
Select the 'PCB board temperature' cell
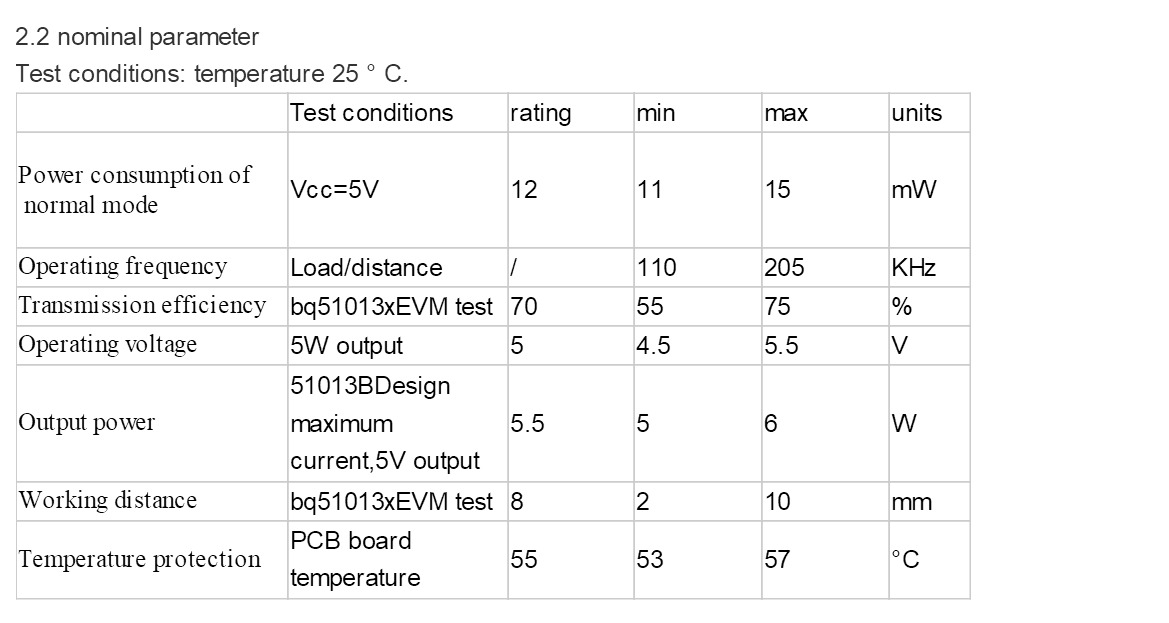pyautogui.click(x=397, y=559)
